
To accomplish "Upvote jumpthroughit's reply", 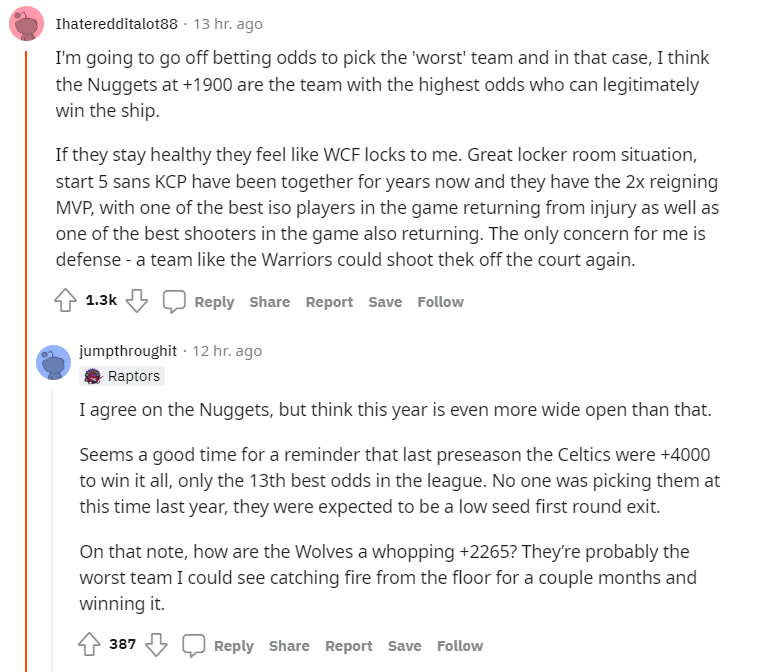I will point(89,645).
